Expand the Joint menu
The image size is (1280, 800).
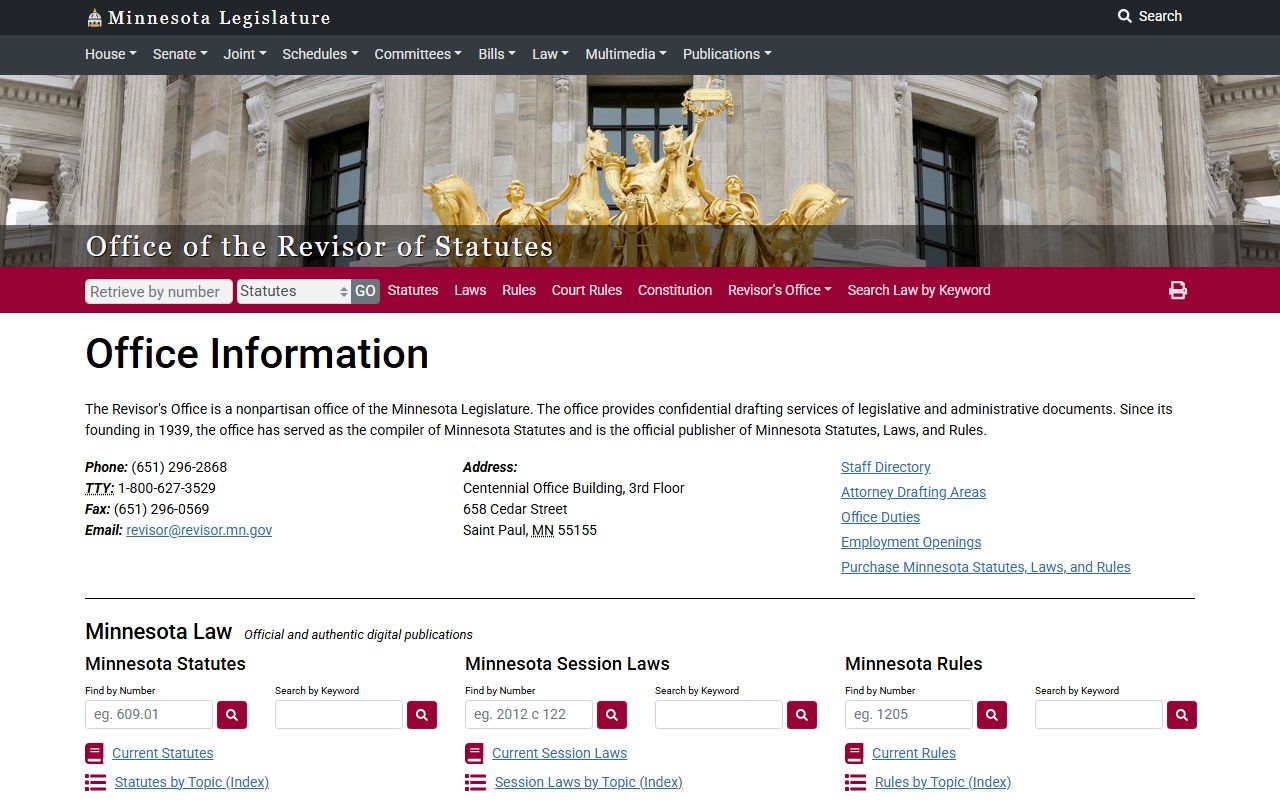[x=244, y=54]
